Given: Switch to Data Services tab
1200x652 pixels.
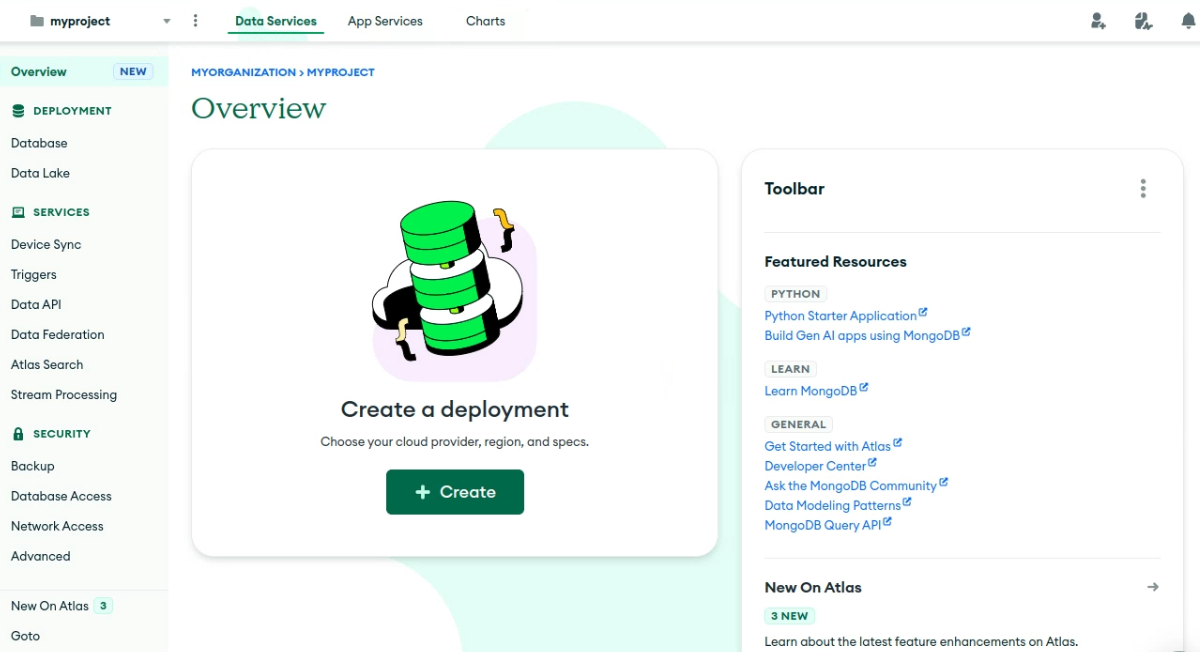Looking at the screenshot, I should 276,21.
